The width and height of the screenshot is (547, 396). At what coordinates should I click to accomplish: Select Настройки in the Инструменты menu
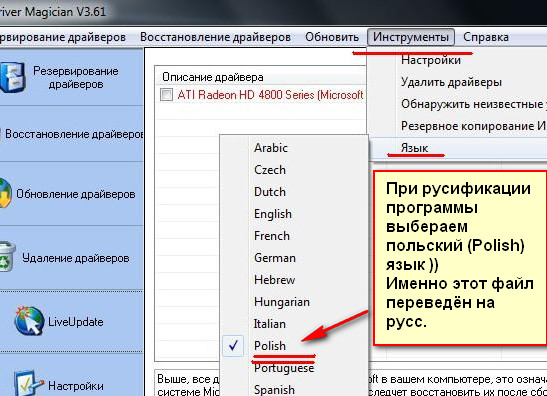click(431, 60)
